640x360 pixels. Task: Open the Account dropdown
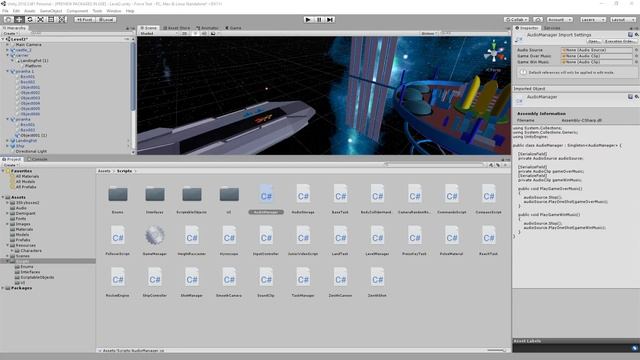point(560,20)
